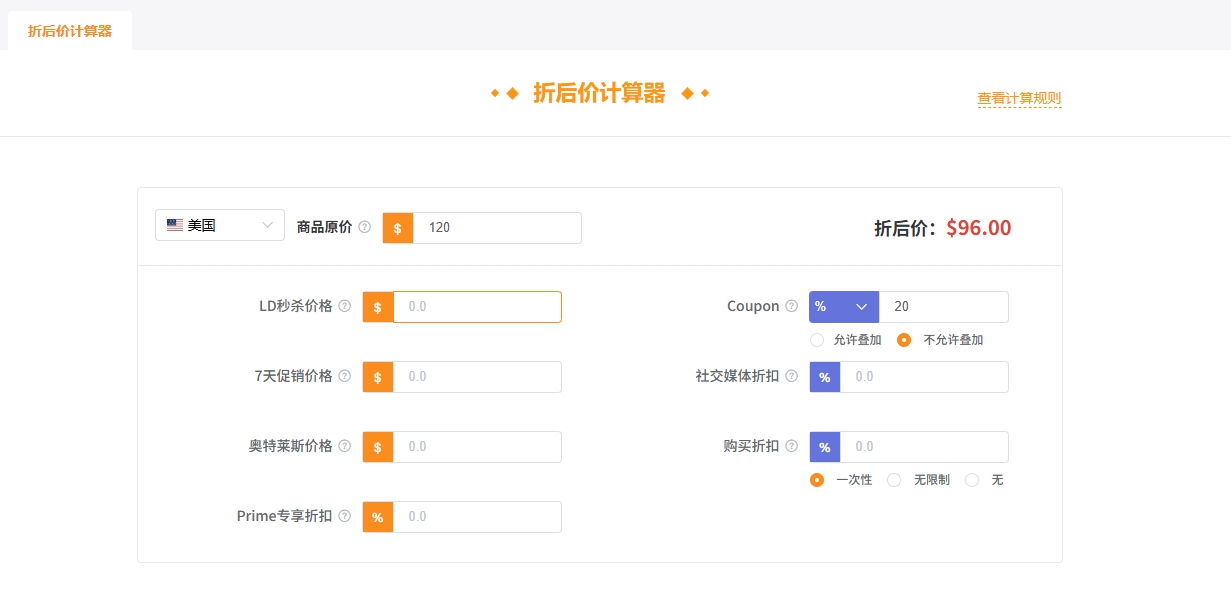Viewport: 1231px width, 595px height.
Task: Click the orange $ prefix of 商品原价
Action: (398, 228)
